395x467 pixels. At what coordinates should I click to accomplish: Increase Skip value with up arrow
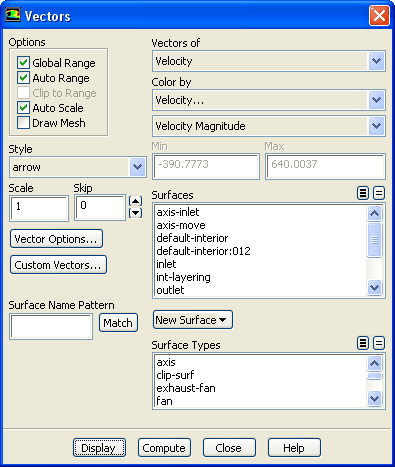(x=135, y=201)
